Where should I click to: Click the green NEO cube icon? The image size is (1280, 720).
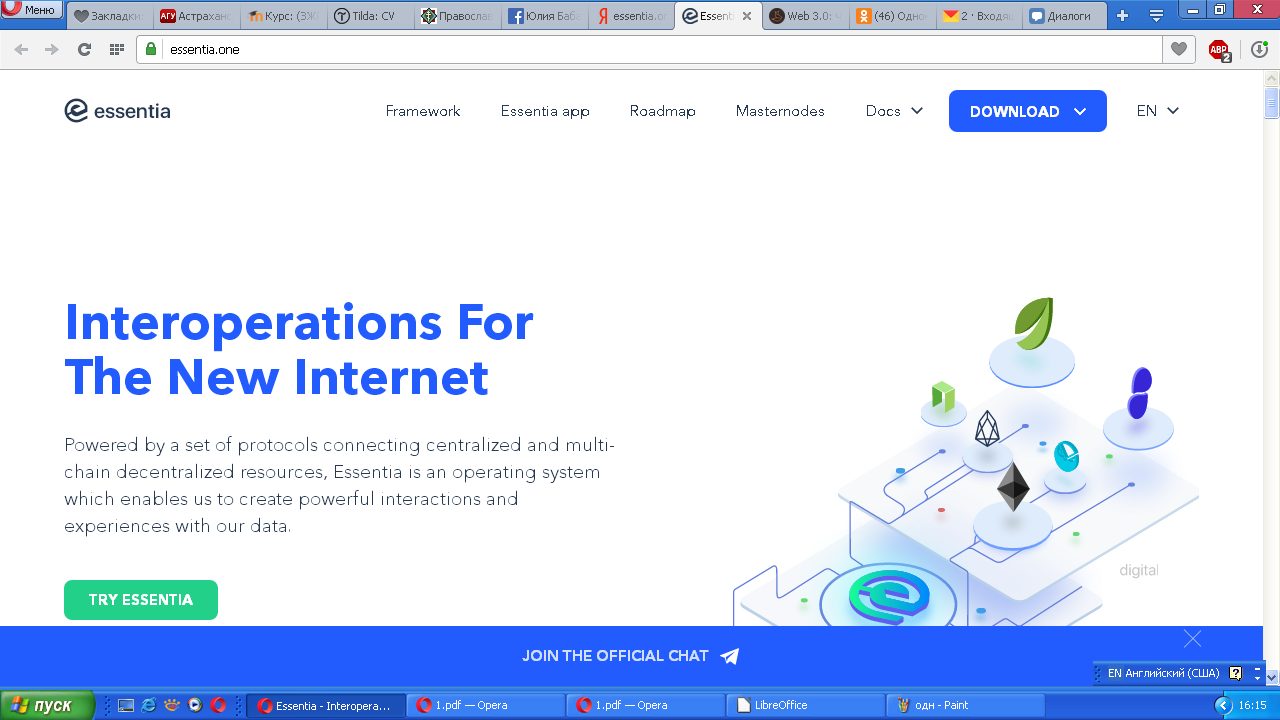tap(943, 397)
